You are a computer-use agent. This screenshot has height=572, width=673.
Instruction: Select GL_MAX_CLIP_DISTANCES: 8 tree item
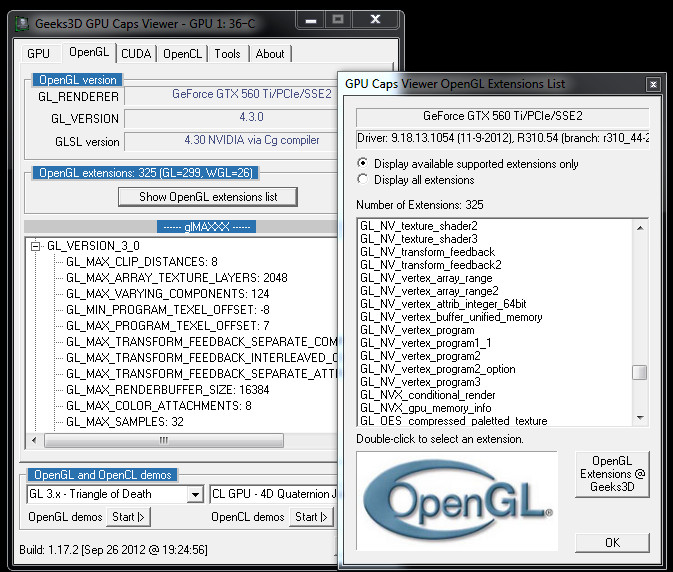point(142,262)
